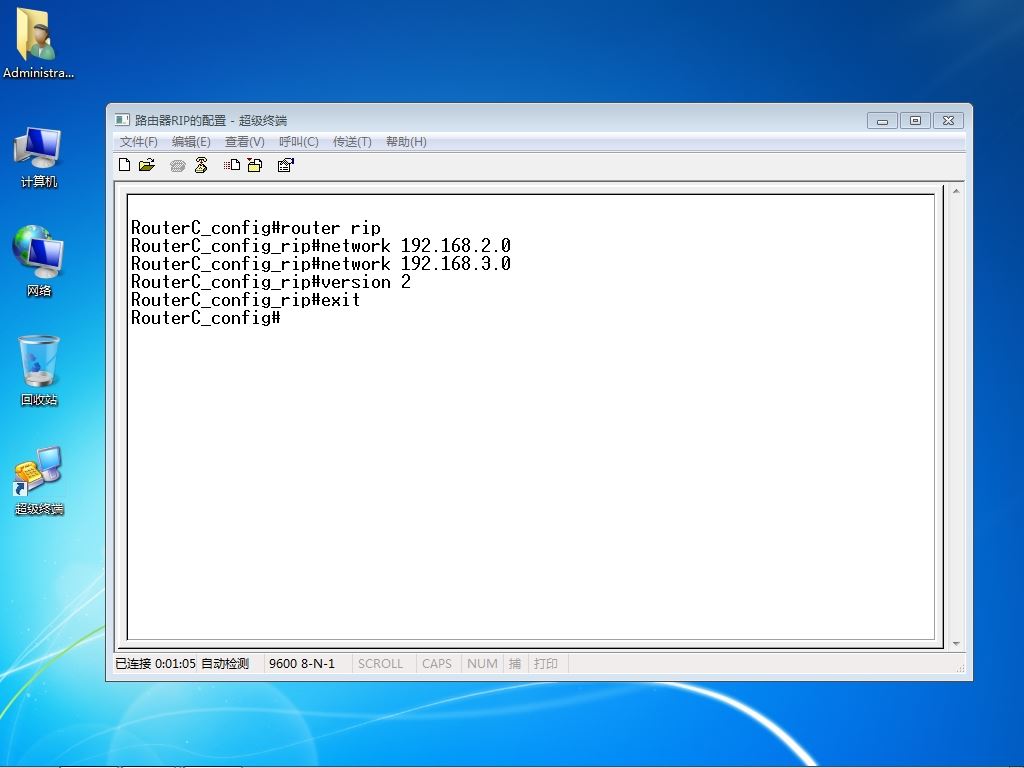
Task: Click the 'router rip' command line
Action: coord(256,228)
